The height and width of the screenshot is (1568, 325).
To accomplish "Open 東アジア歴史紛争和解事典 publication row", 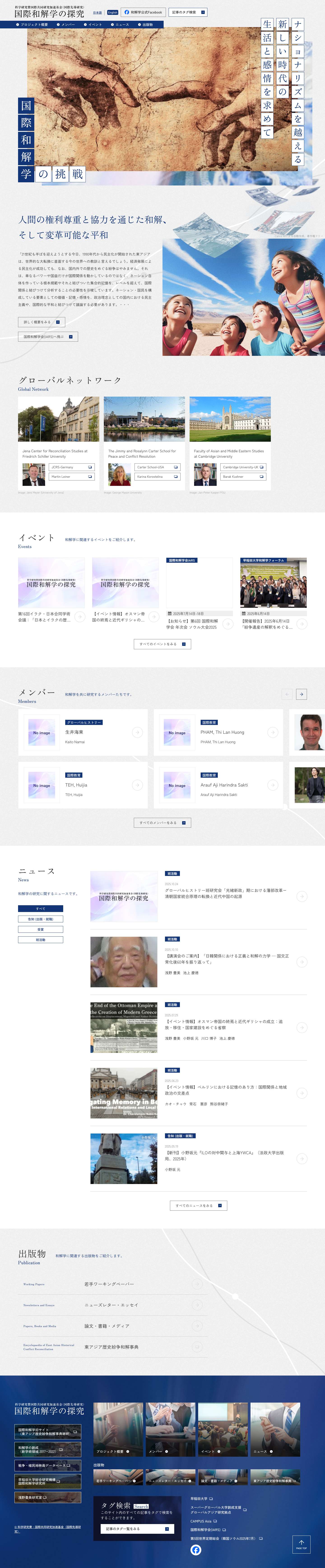I will click(113, 1347).
